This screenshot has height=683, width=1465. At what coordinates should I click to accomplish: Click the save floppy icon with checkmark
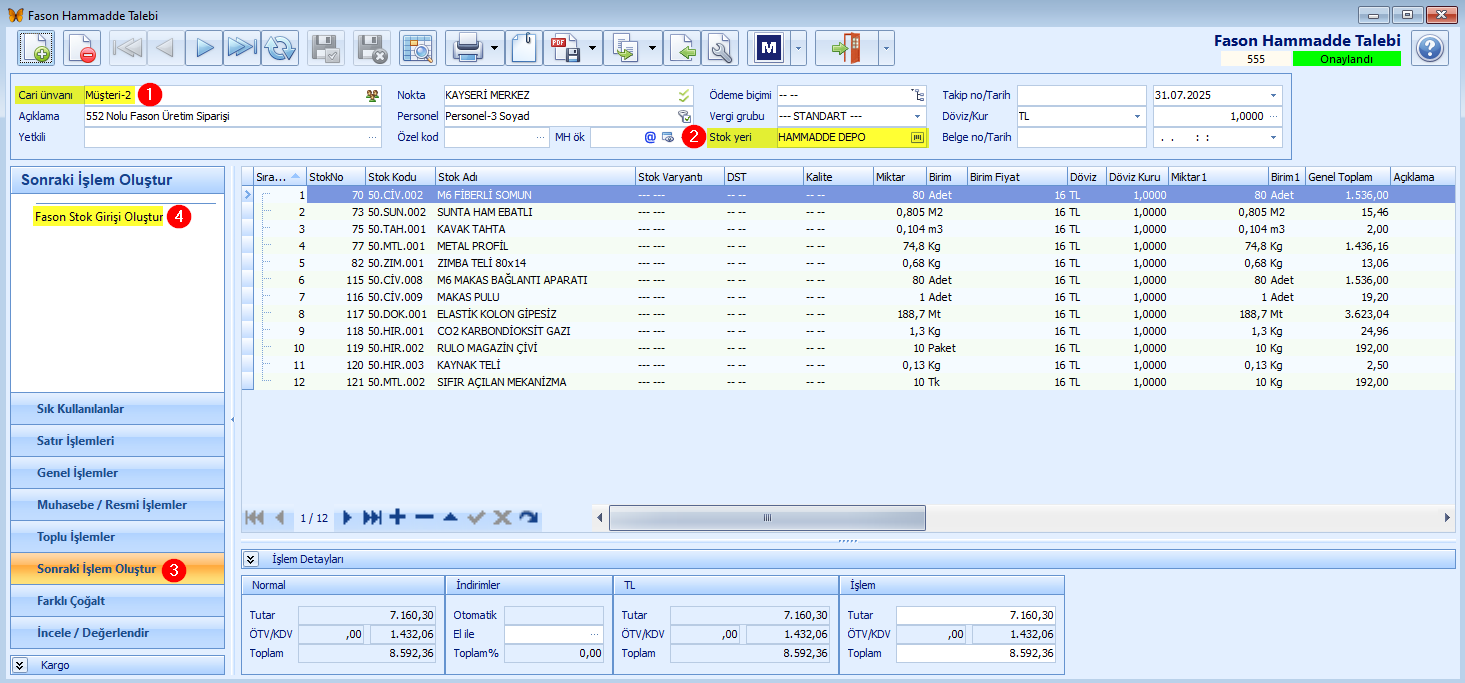point(326,48)
